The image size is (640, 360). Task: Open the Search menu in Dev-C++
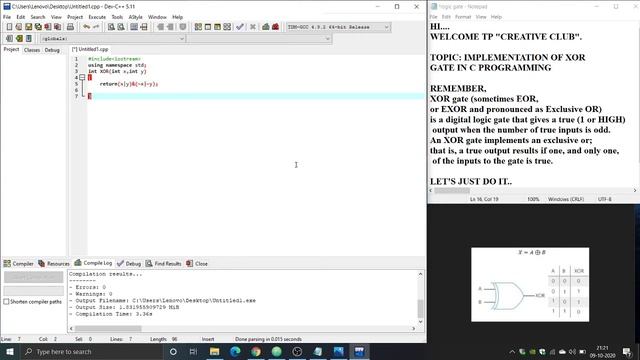click(38, 17)
